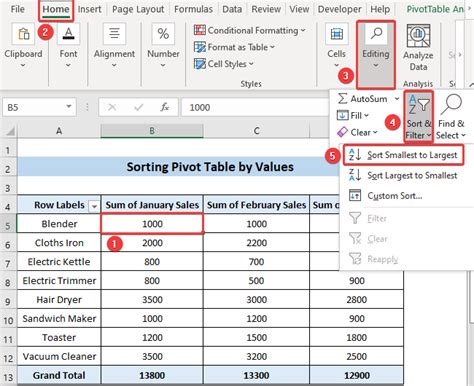Click the formula bar Cancel X icon
The image size is (474, 386).
[x=112, y=107]
